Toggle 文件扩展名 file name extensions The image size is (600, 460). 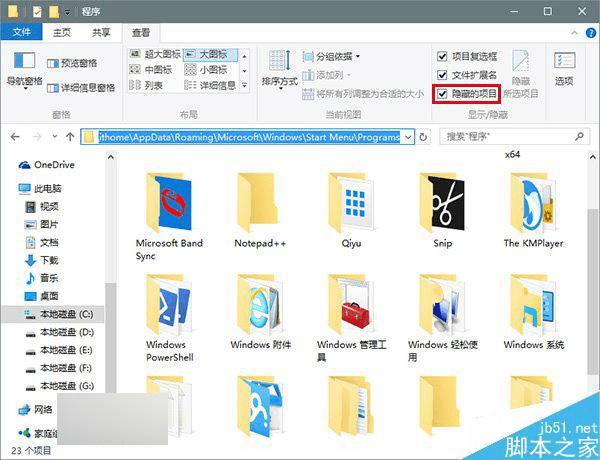(x=467, y=75)
